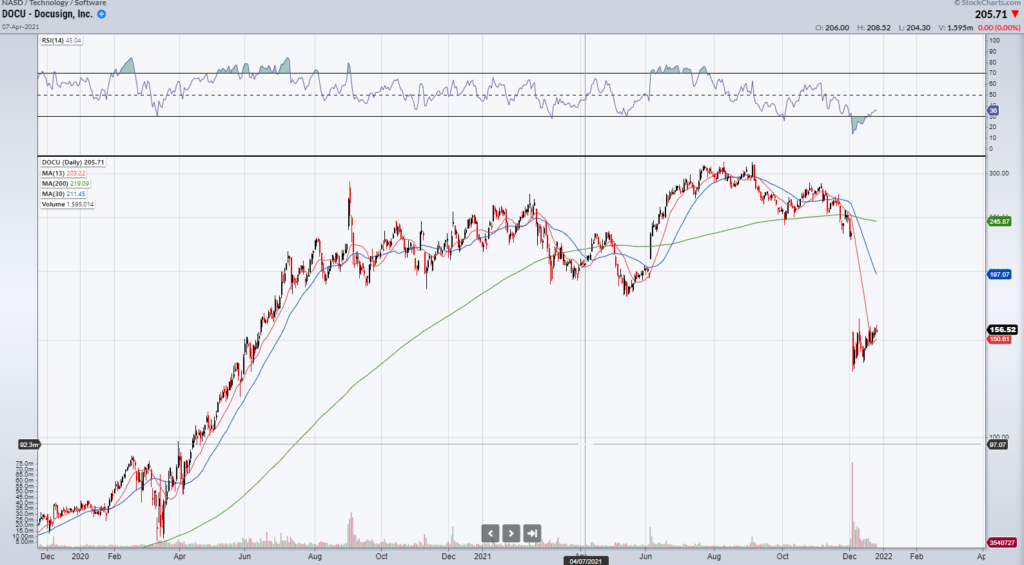Click the blue RSI value marker on axis
Screen dimensions: 1024x565
coord(993,108)
